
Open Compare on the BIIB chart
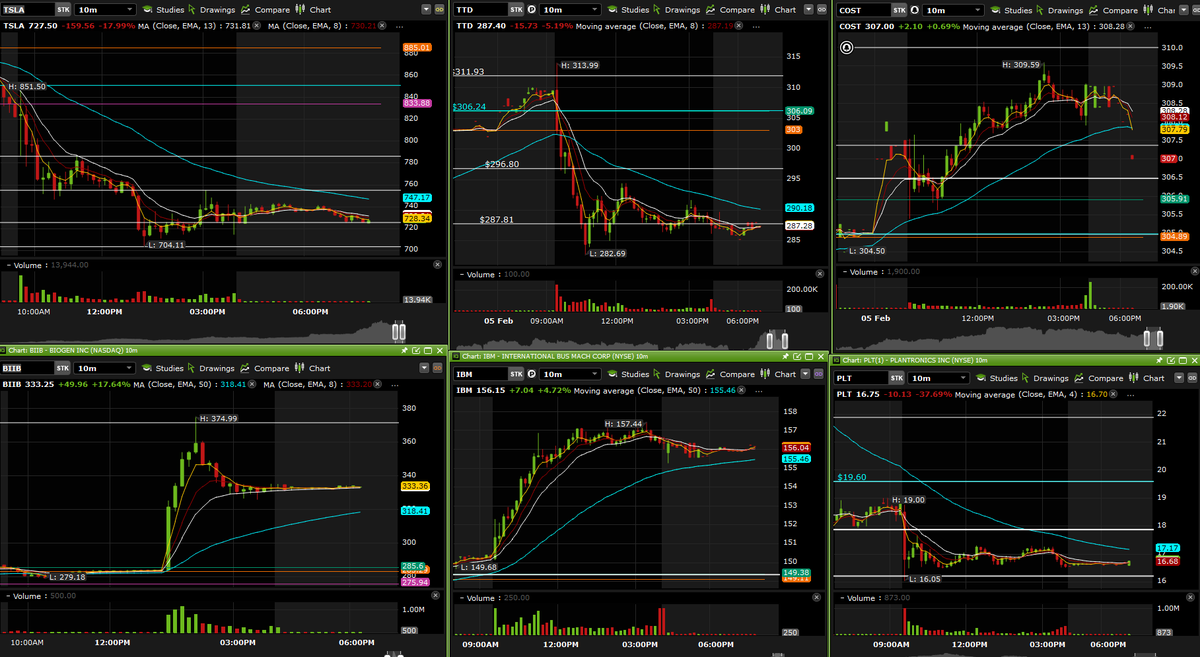pyautogui.click(x=265, y=368)
